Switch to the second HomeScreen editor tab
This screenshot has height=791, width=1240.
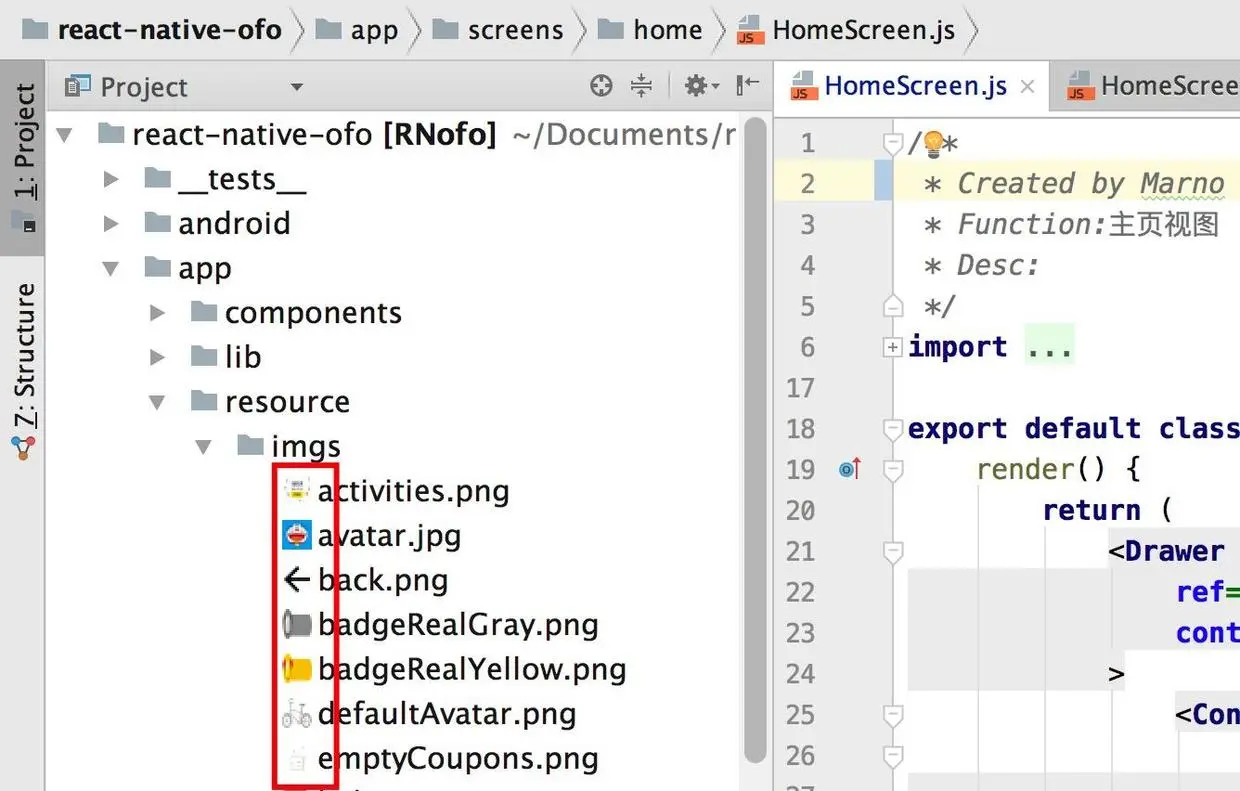[x=1150, y=87]
